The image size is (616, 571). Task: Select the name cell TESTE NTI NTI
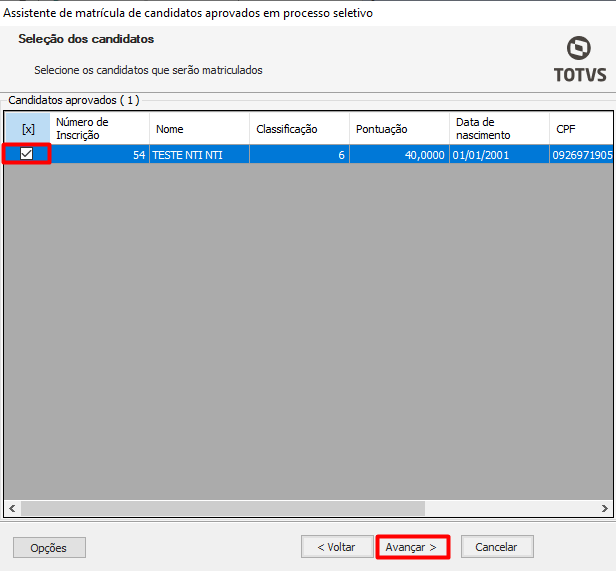pos(199,155)
